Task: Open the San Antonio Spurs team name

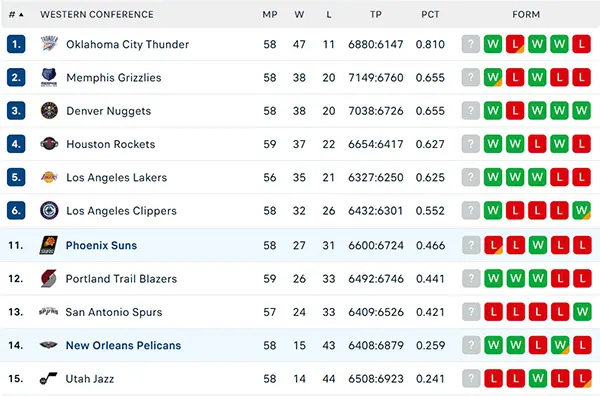Action: tap(114, 312)
